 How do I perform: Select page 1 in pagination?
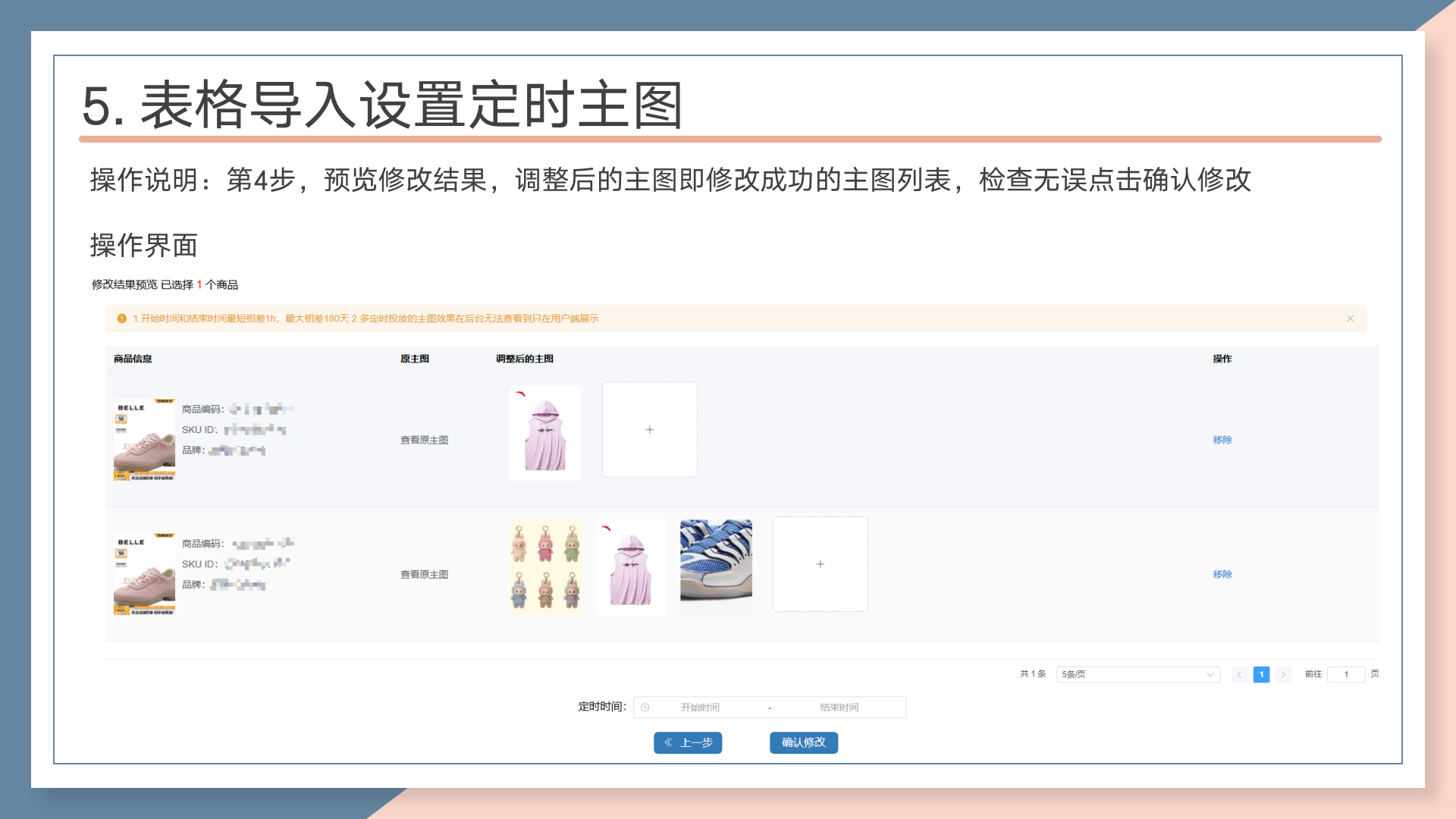click(x=1261, y=674)
